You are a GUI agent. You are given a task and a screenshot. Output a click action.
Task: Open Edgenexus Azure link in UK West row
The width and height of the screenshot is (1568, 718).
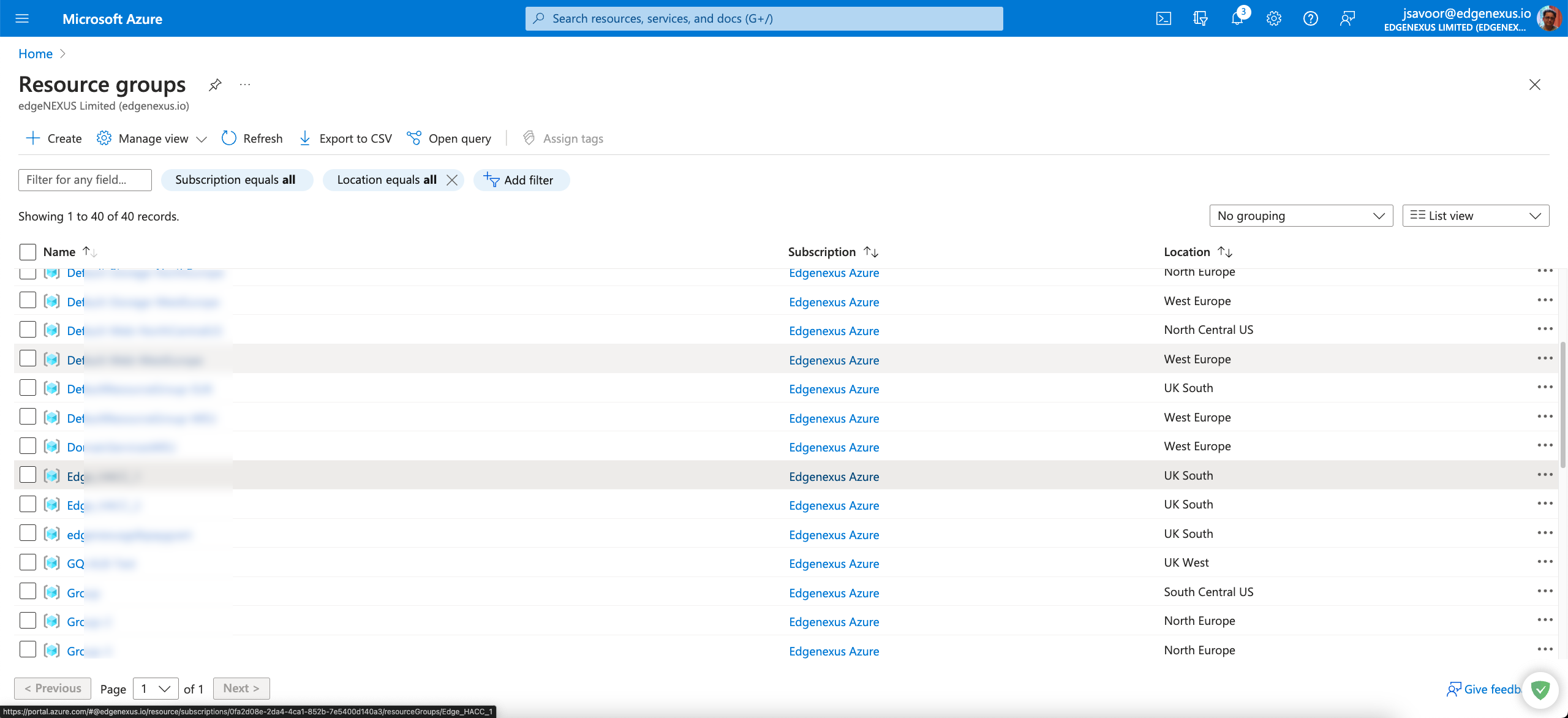pos(834,564)
